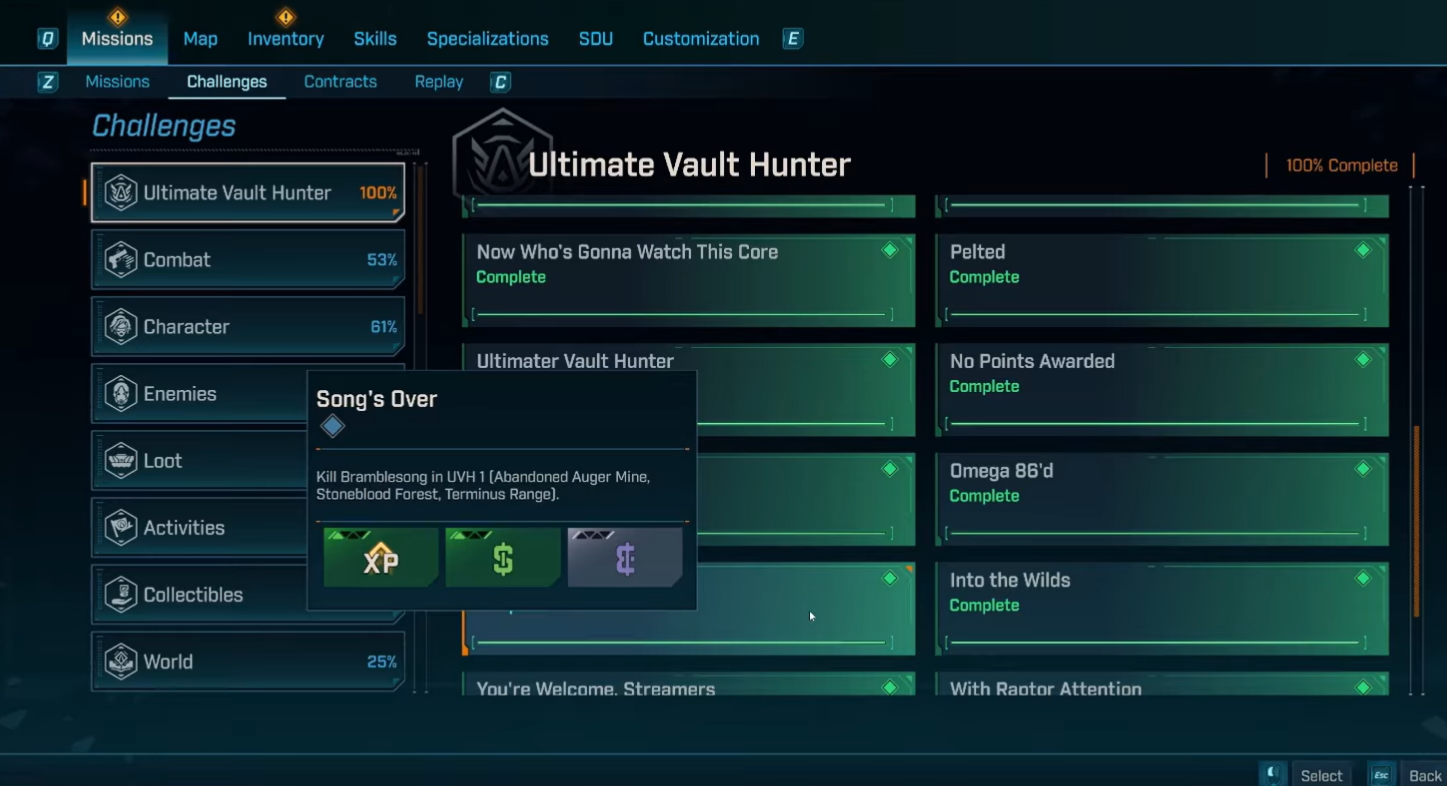The image size is (1447, 786).
Task: Click the World category icon
Action: coord(121,662)
